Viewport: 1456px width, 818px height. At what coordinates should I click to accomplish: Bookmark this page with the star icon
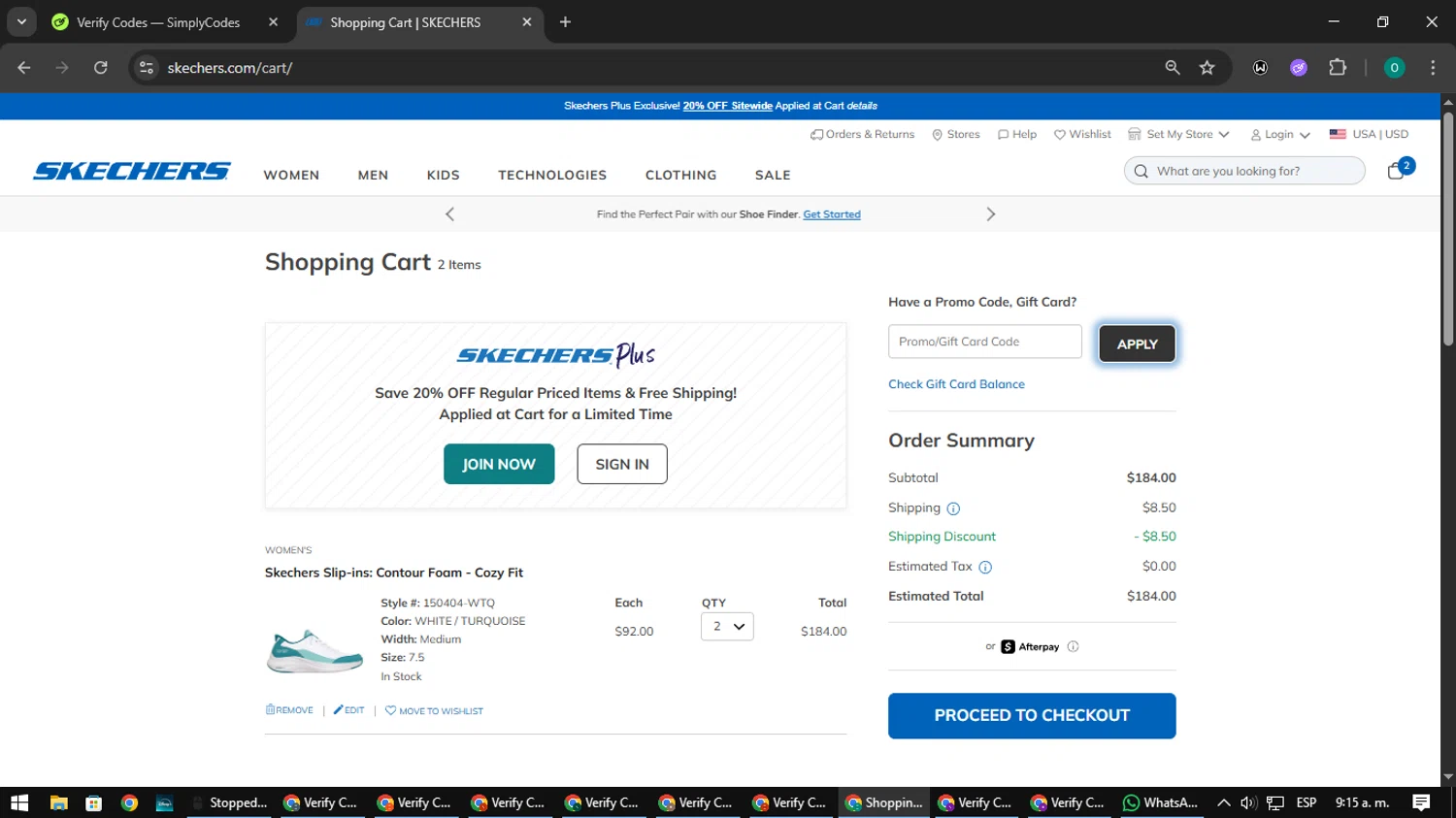pyautogui.click(x=1207, y=68)
